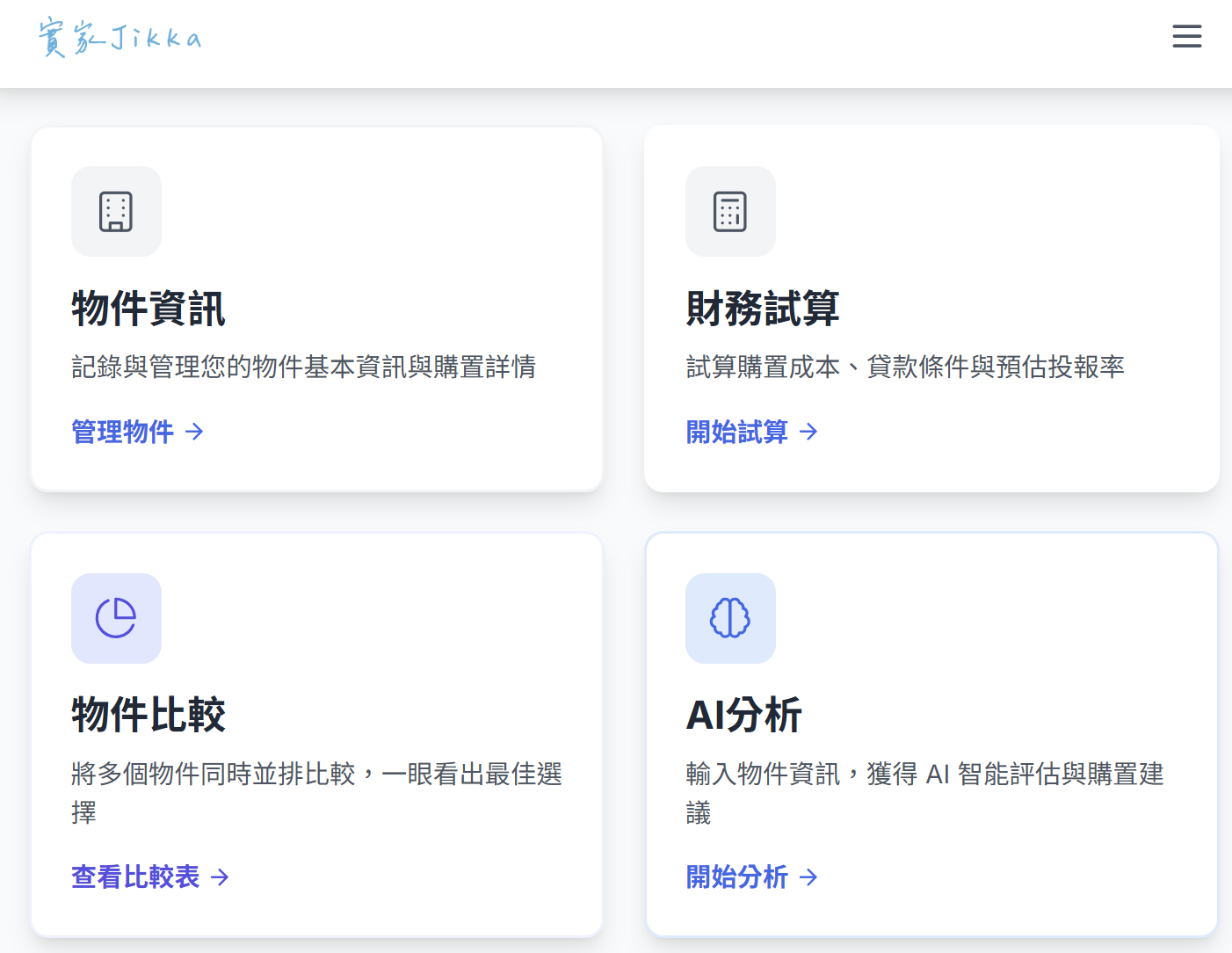
Task: Open the comparison table via 查看比較表
Action: coord(136,877)
